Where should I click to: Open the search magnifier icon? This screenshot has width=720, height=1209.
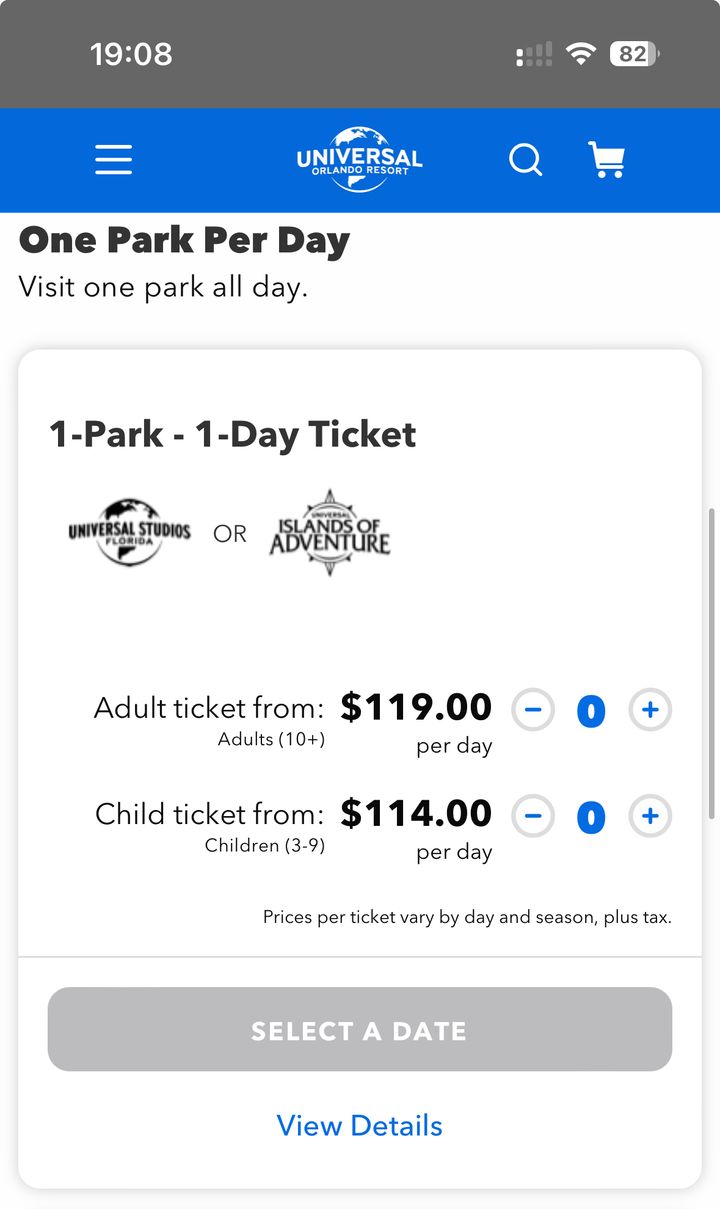(x=525, y=160)
